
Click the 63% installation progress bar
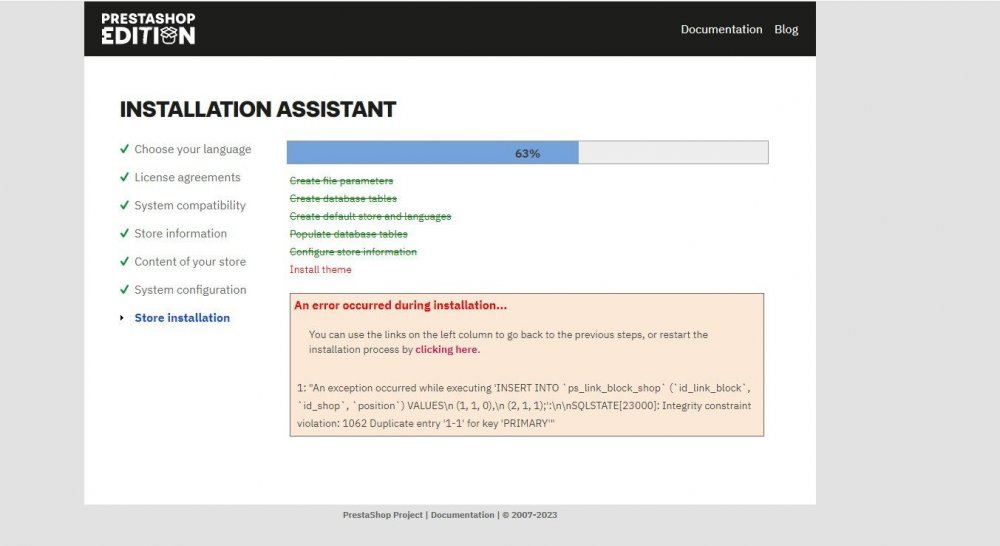[x=527, y=152]
